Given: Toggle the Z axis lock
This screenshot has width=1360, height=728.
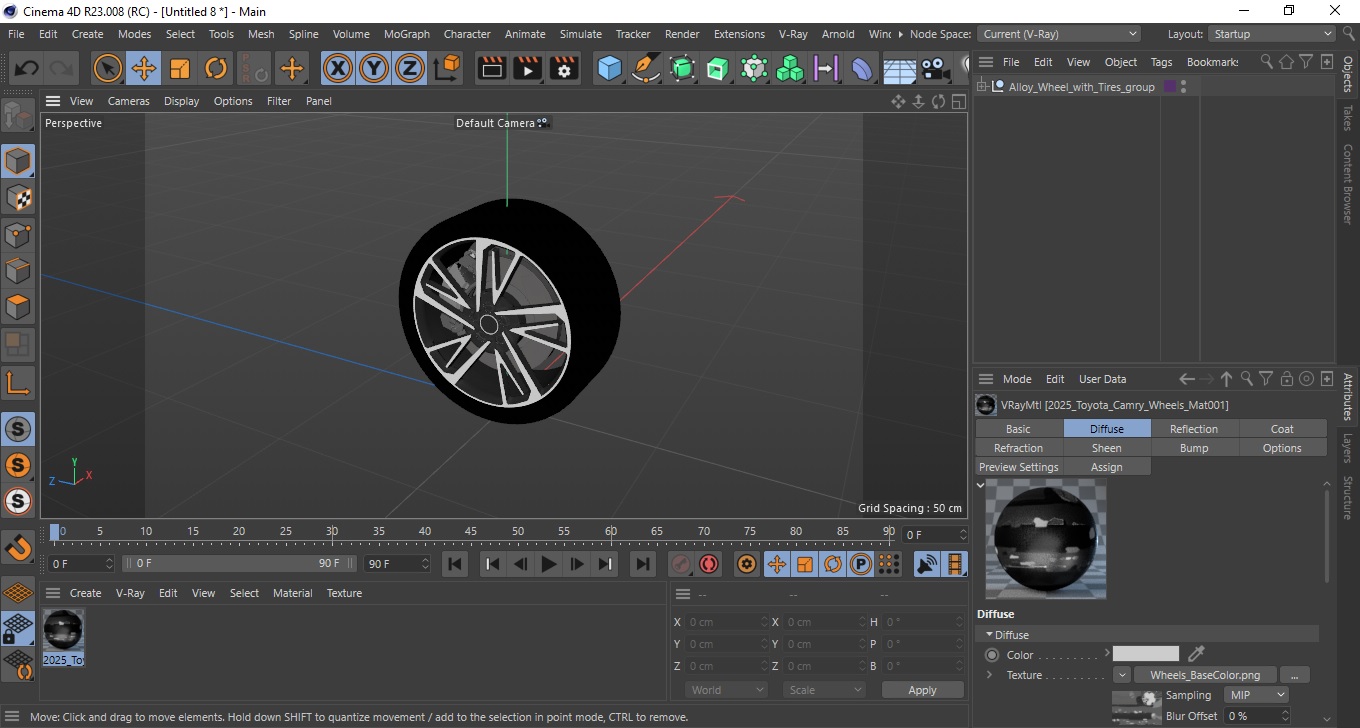Looking at the screenshot, I should point(409,68).
